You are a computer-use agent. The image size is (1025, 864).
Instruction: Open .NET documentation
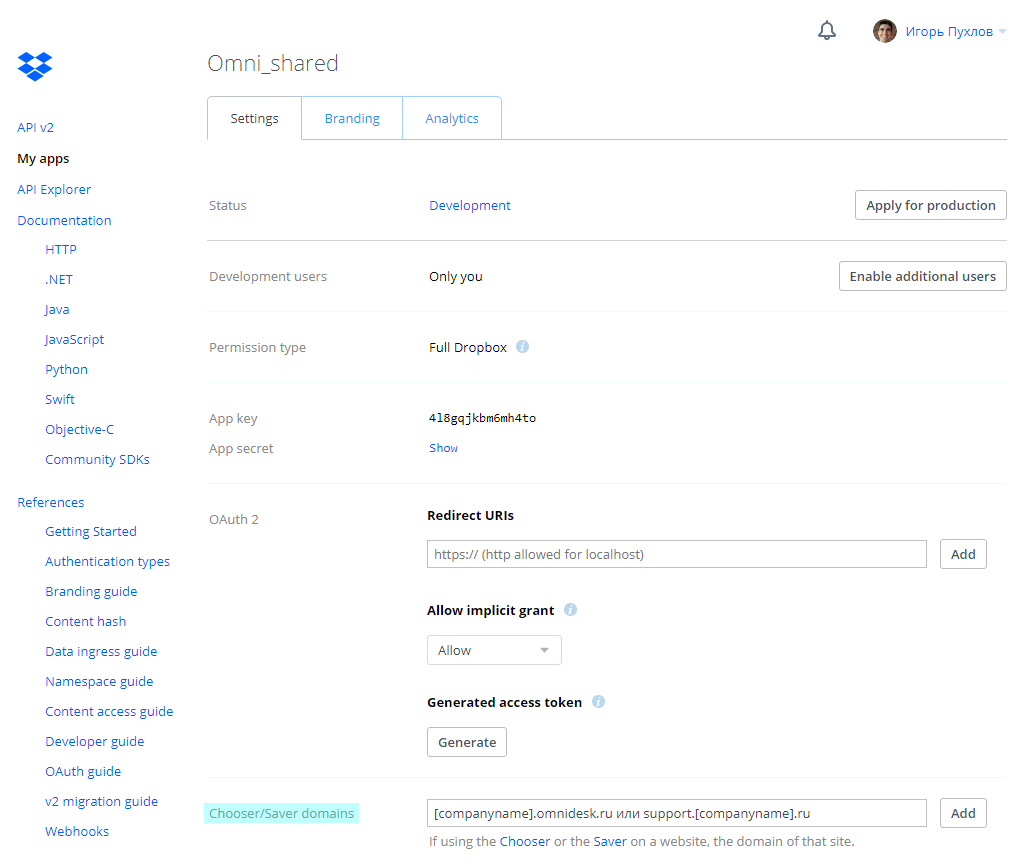(59, 280)
